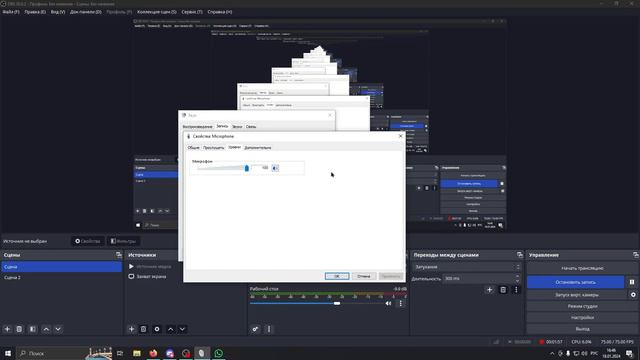Open File Explorer from the taskbar
The width and height of the screenshot is (640, 360).
click(x=137, y=353)
